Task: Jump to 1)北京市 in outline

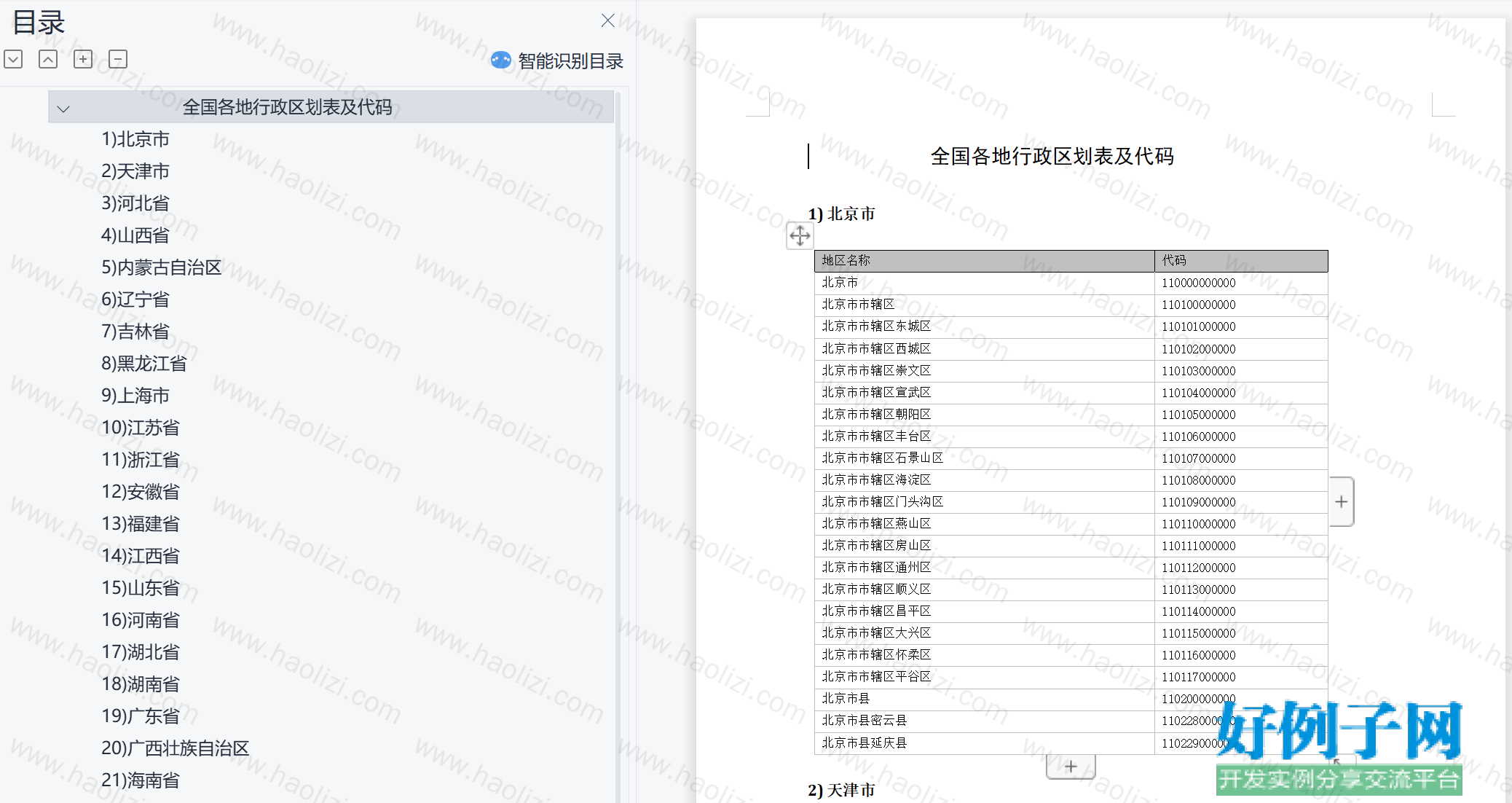Action: [135, 139]
